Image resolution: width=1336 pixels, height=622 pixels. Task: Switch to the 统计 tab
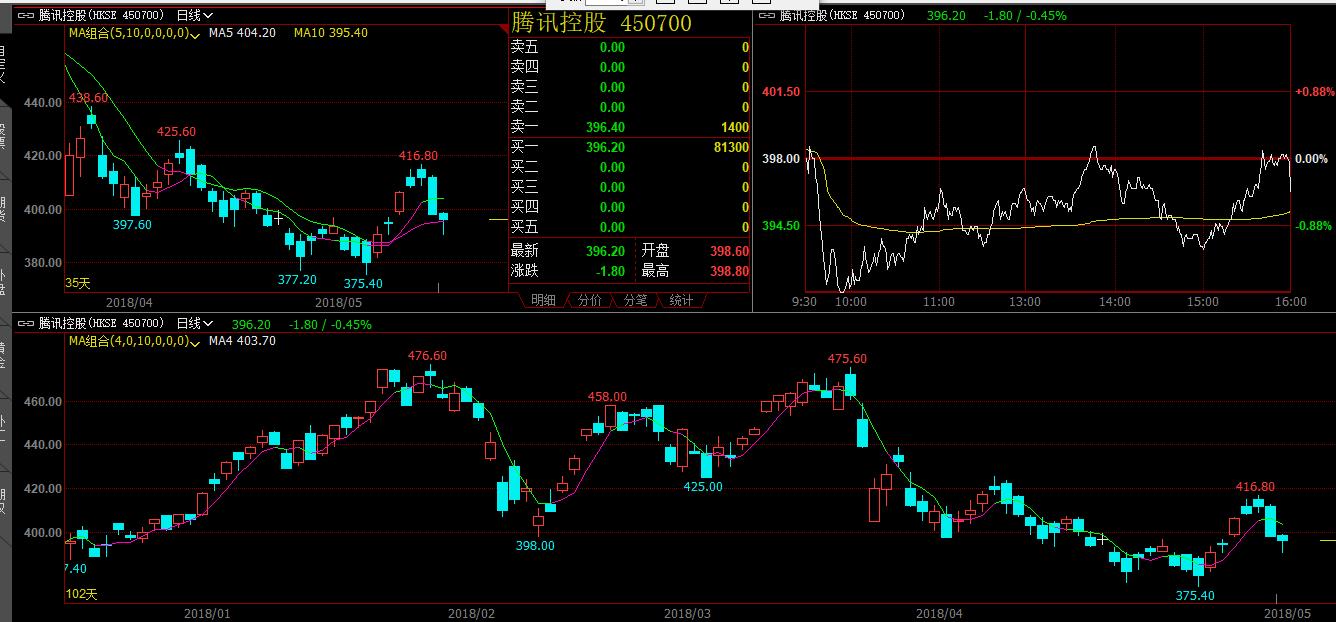(681, 300)
